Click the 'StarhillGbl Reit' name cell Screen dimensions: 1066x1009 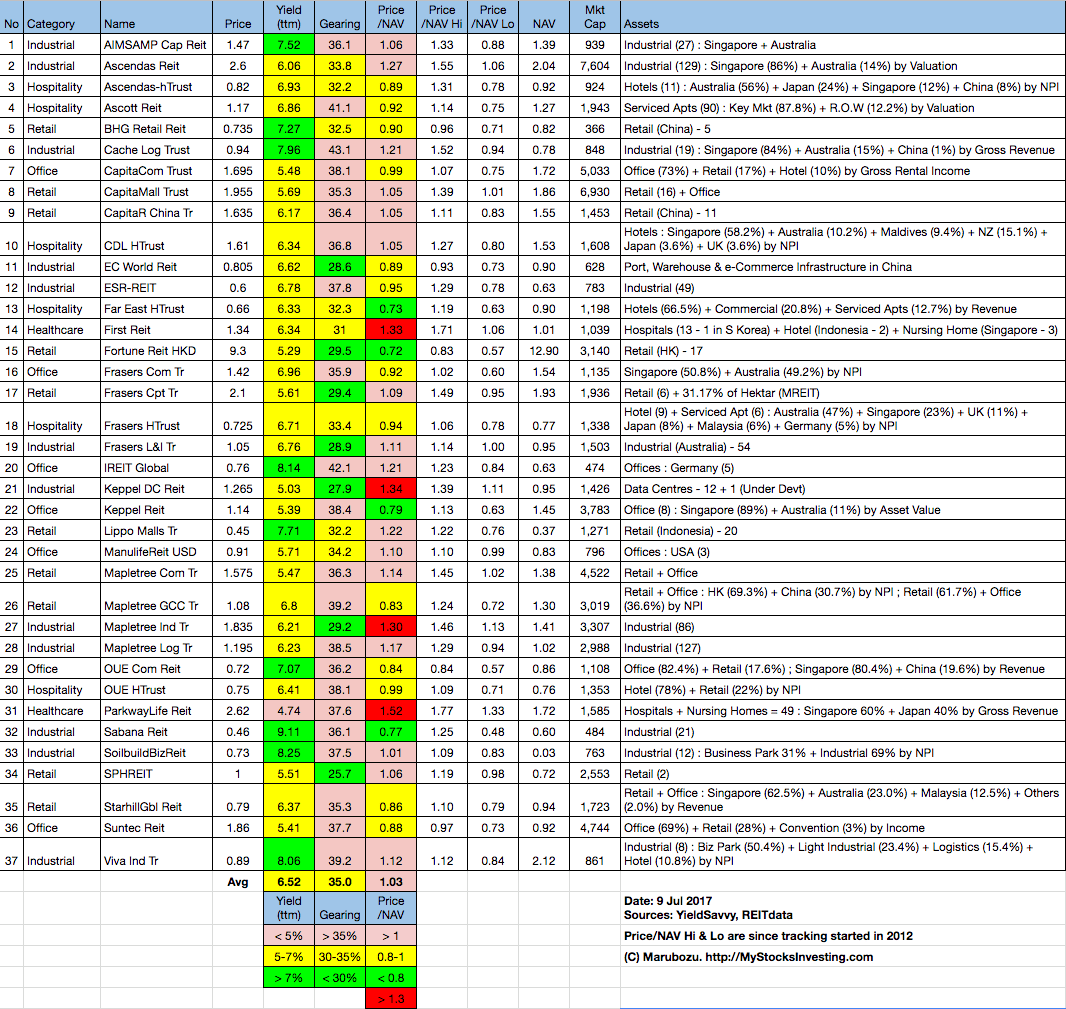pyautogui.click(x=156, y=802)
